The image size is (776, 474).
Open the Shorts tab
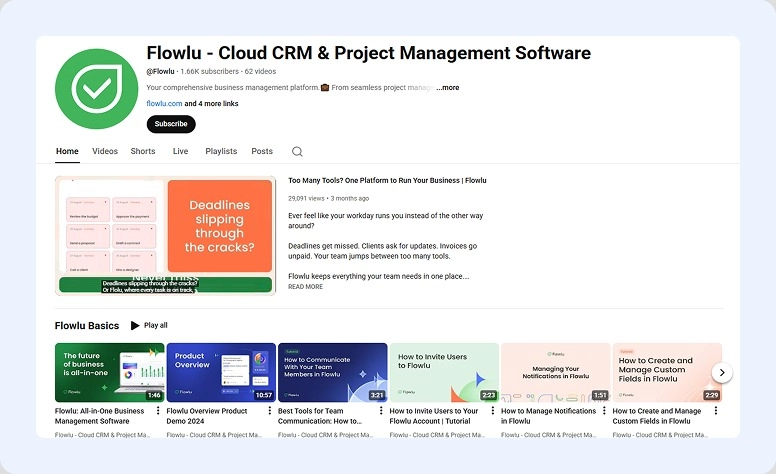click(143, 152)
